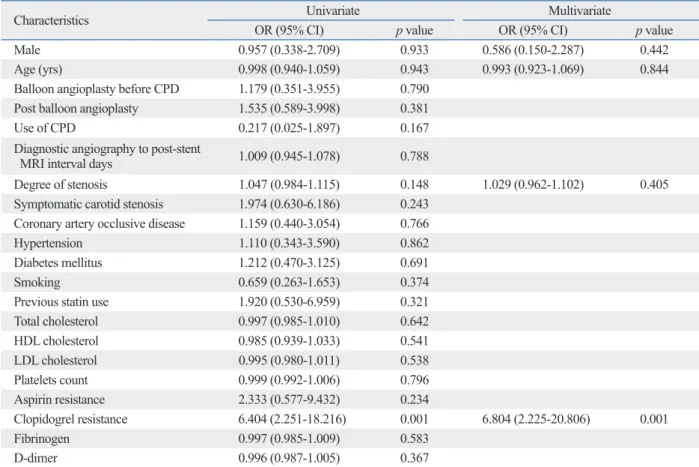Click multivariate value '1.029 (0.962-1.102)'
Viewport: 699px width, 467px height.
533,184
